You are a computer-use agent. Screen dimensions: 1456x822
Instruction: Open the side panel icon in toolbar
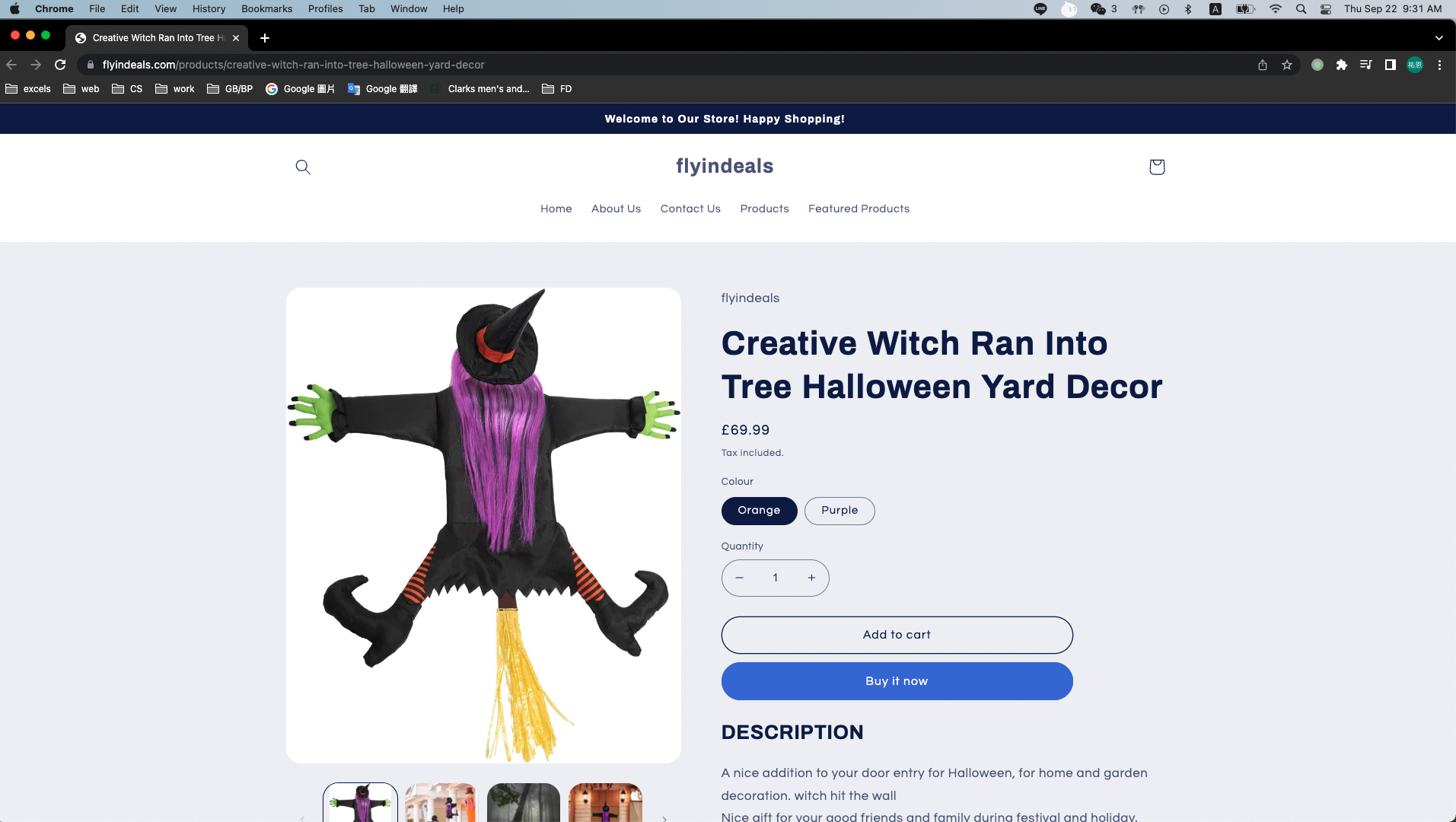click(1391, 65)
